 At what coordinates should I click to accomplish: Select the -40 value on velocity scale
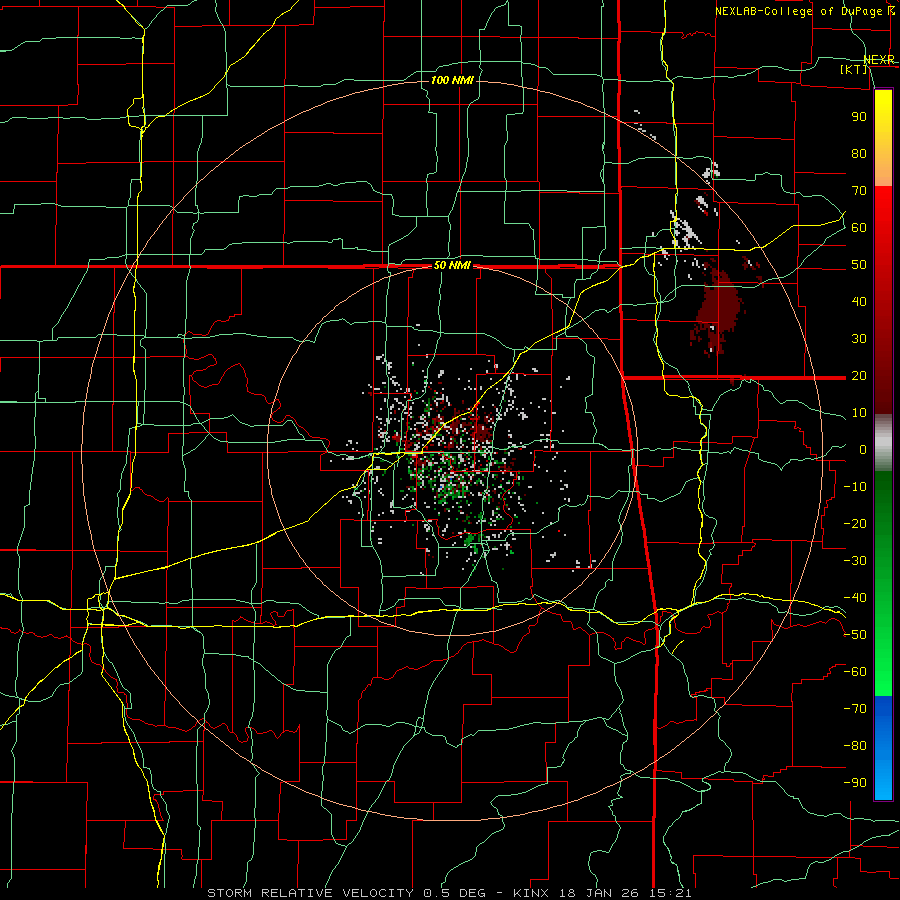(855, 598)
